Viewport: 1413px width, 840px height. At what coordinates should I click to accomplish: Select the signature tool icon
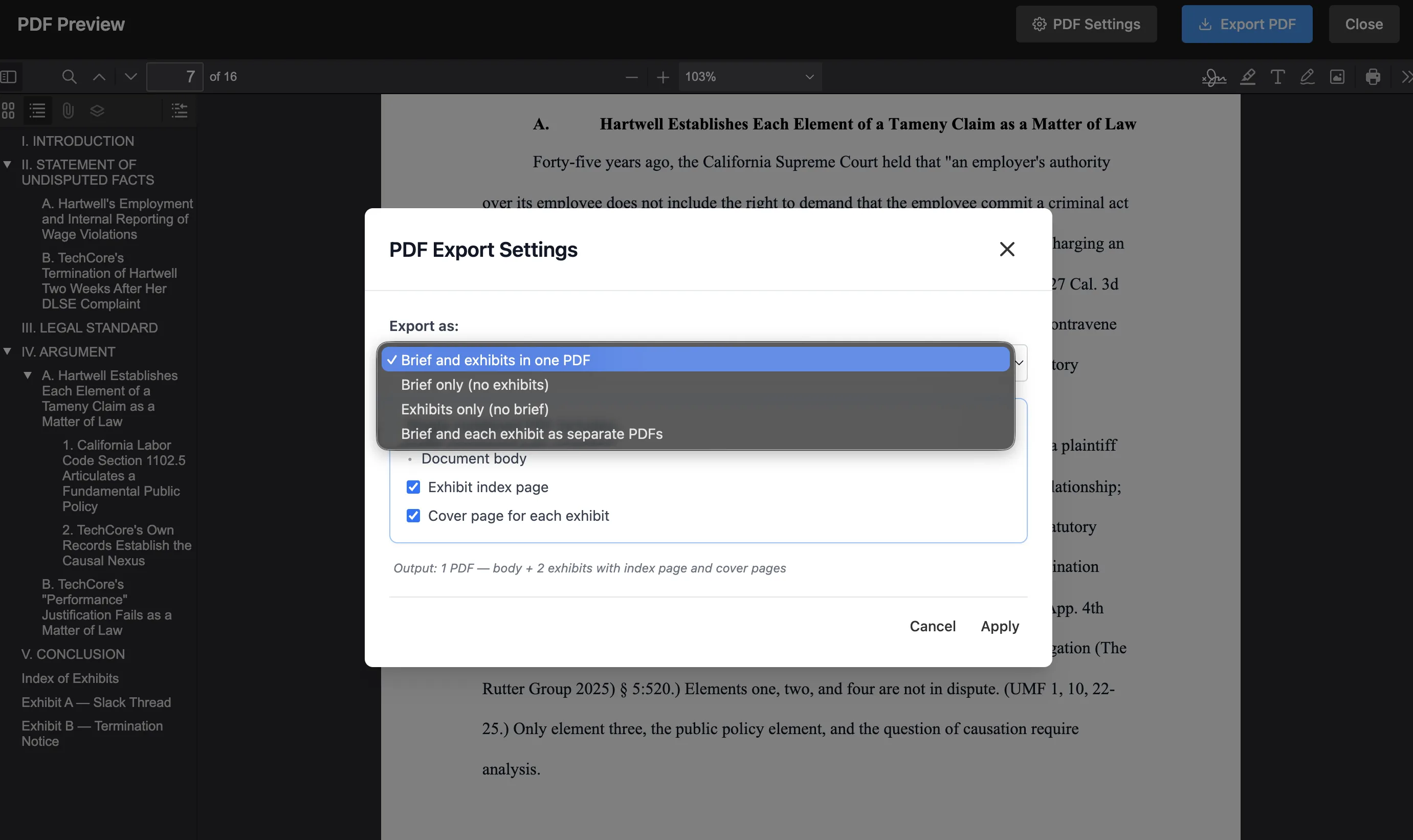[x=1214, y=77]
